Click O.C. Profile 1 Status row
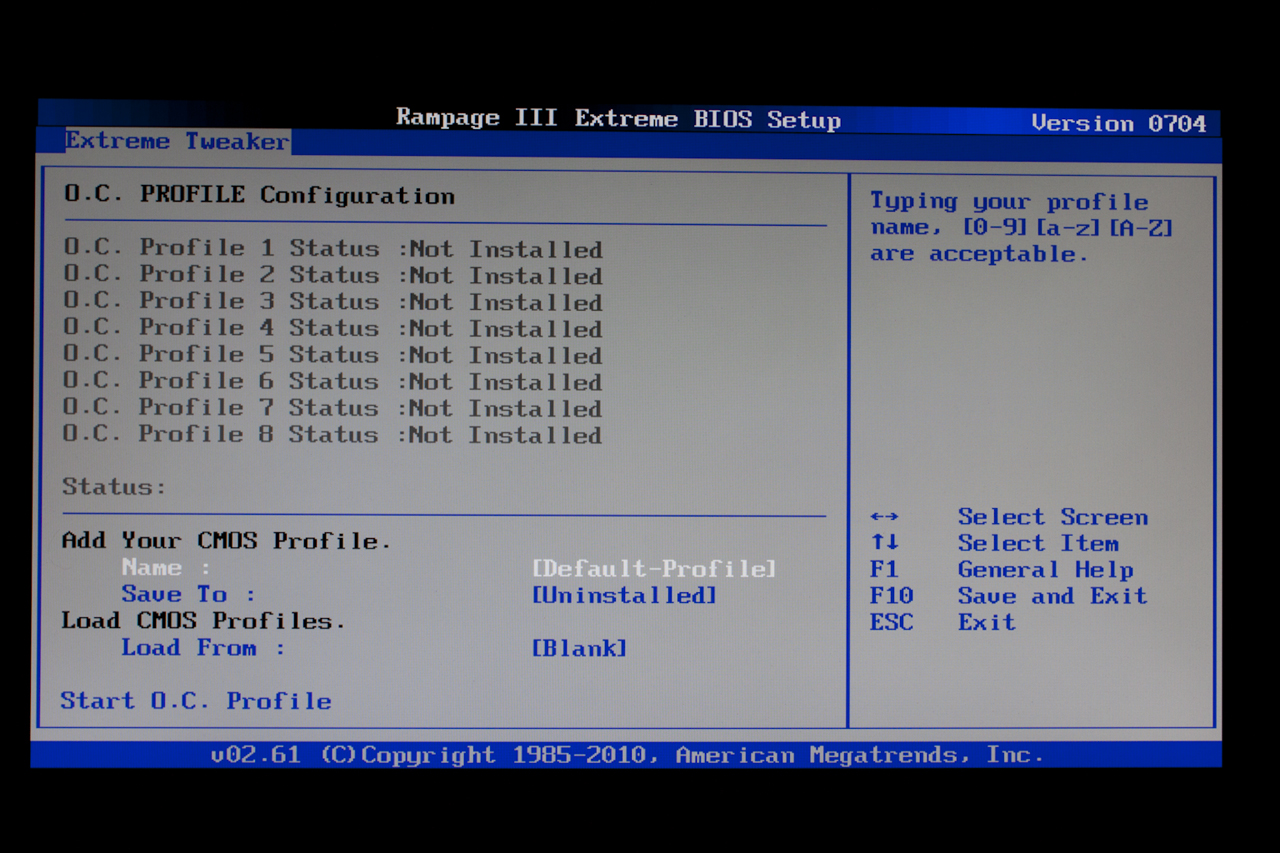1280x853 pixels. 333,248
